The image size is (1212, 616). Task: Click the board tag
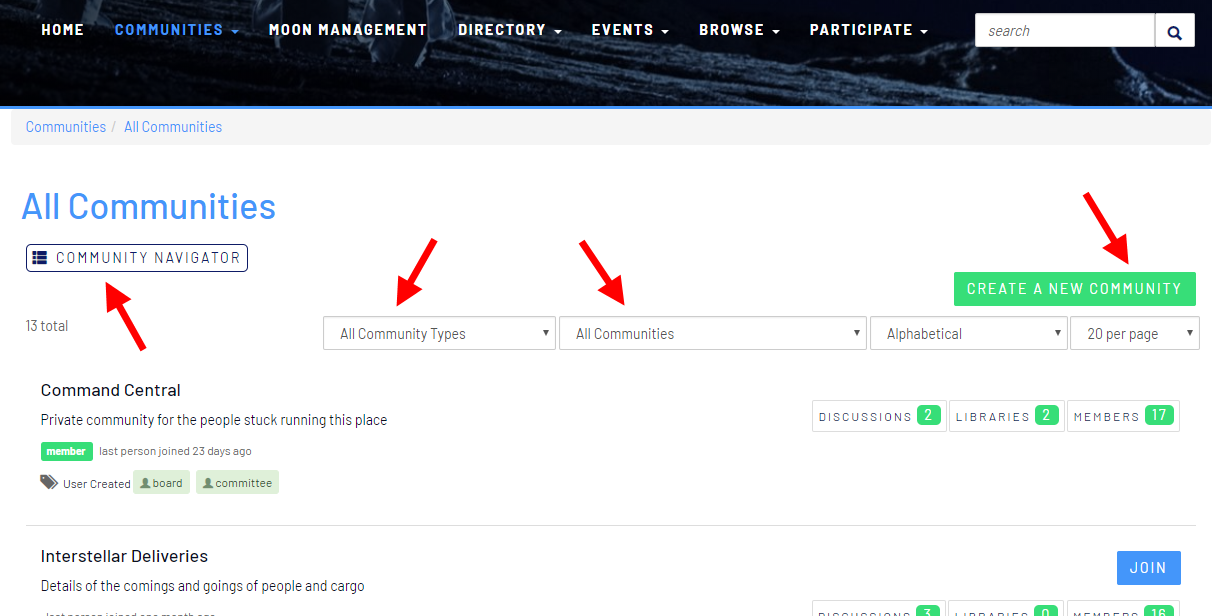[x=161, y=483]
